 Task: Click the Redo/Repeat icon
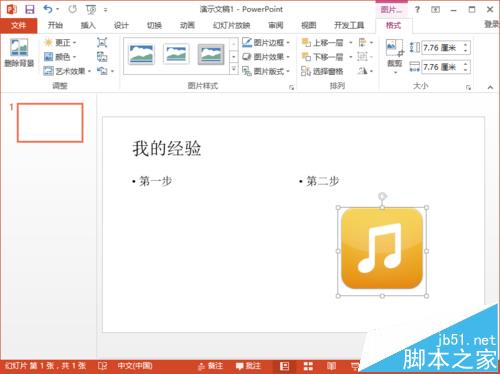point(72,9)
